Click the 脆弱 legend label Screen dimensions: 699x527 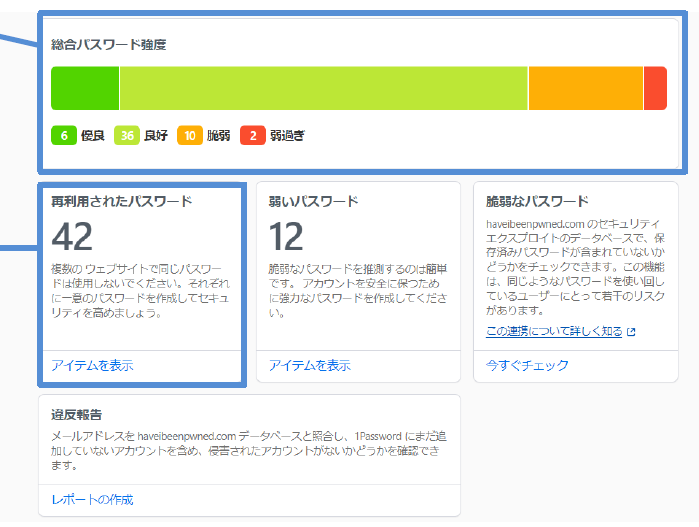point(218,136)
